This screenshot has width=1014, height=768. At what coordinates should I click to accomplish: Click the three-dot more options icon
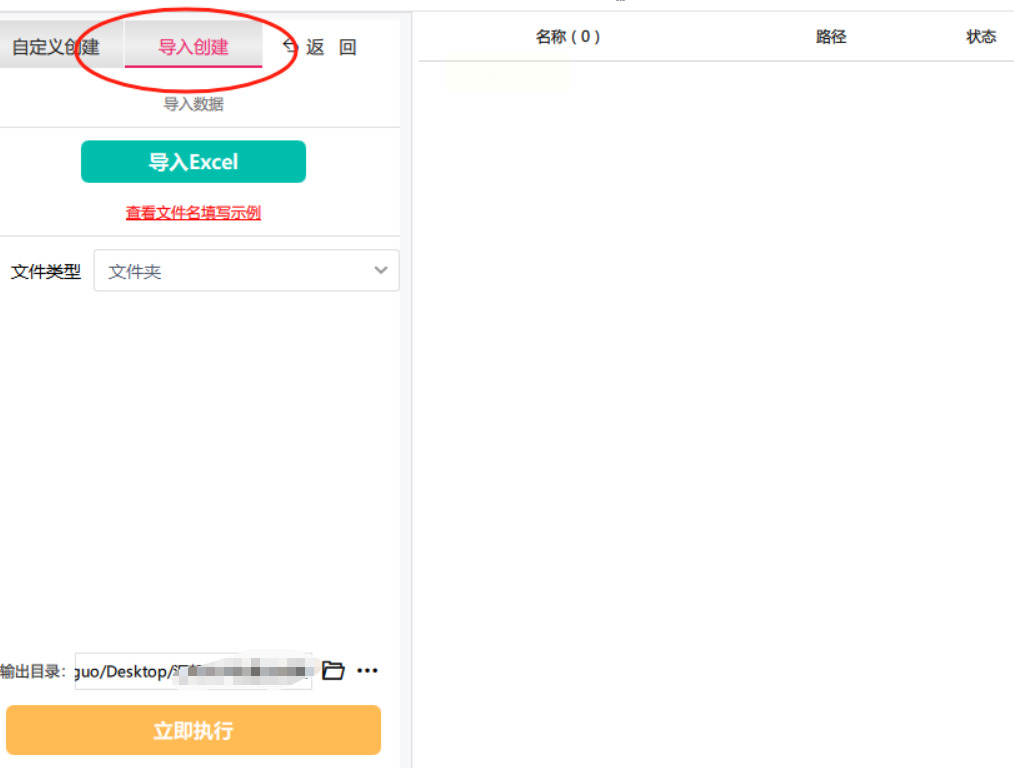pyautogui.click(x=367, y=671)
